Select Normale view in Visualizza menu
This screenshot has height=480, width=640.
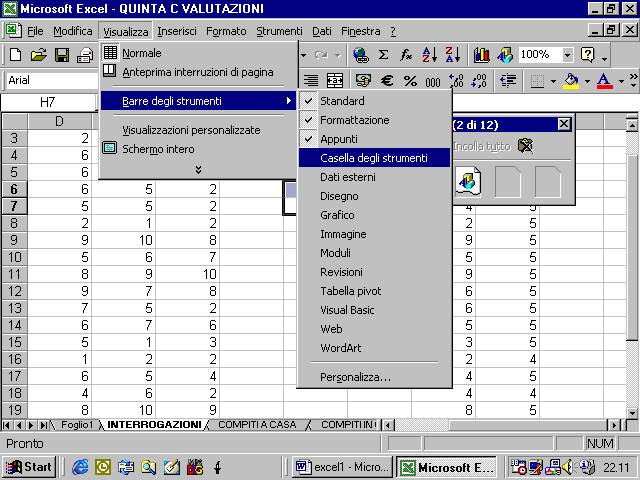click(x=198, y=53)
